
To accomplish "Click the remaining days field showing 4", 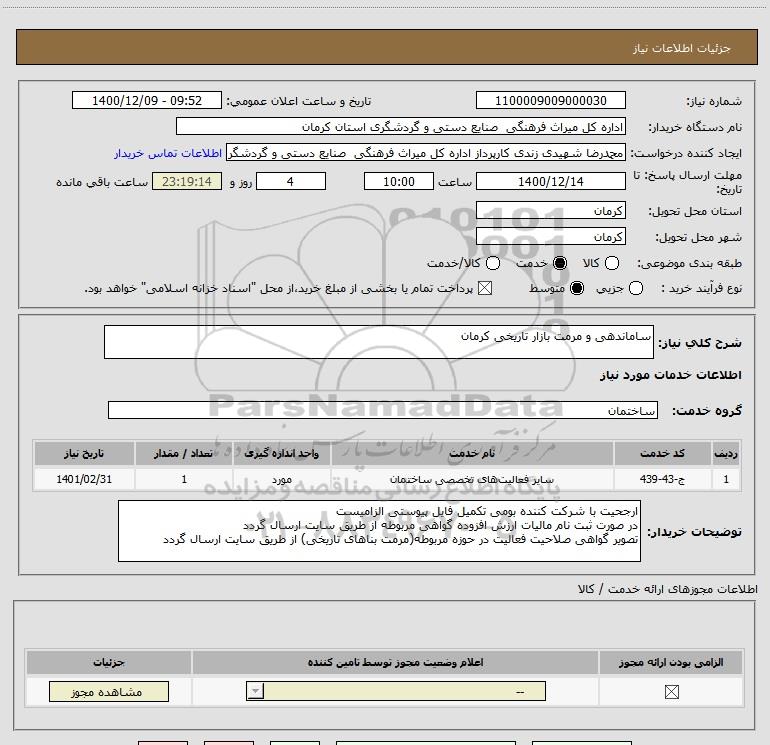I will click(291, 181).
